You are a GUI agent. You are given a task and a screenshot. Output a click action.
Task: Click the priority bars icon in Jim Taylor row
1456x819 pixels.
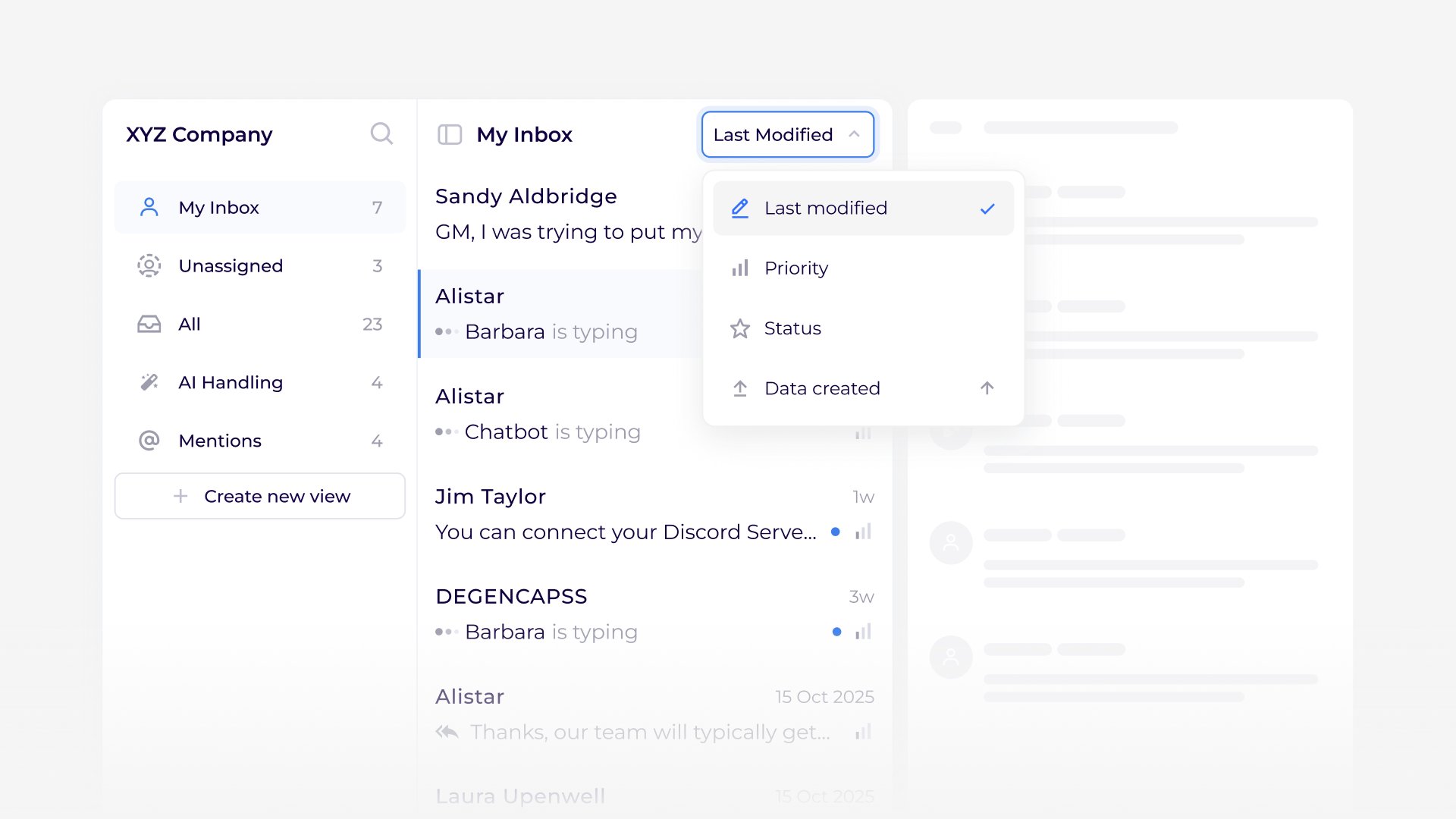(x=863, y=532)
